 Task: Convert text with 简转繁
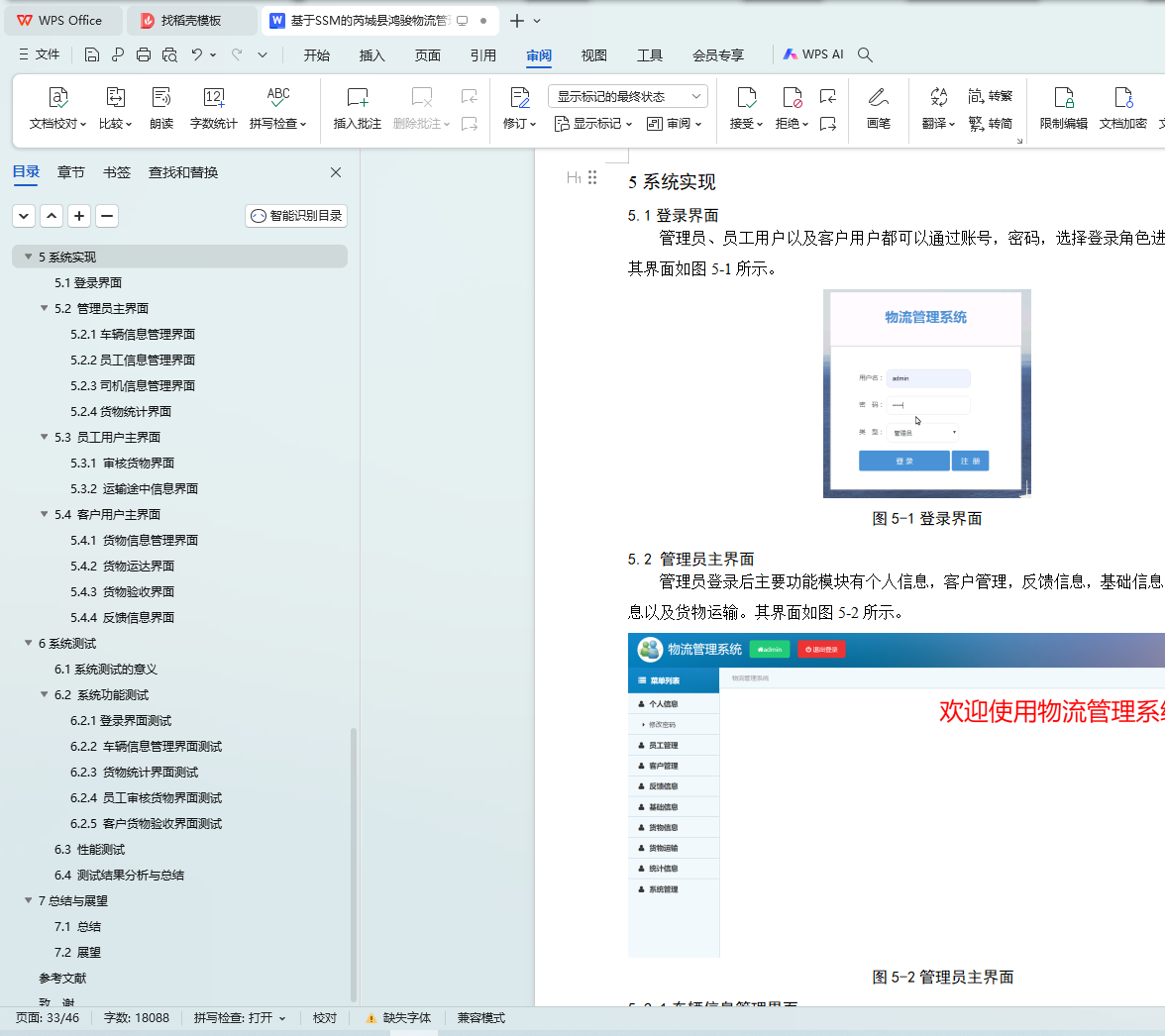pos(991,96)
